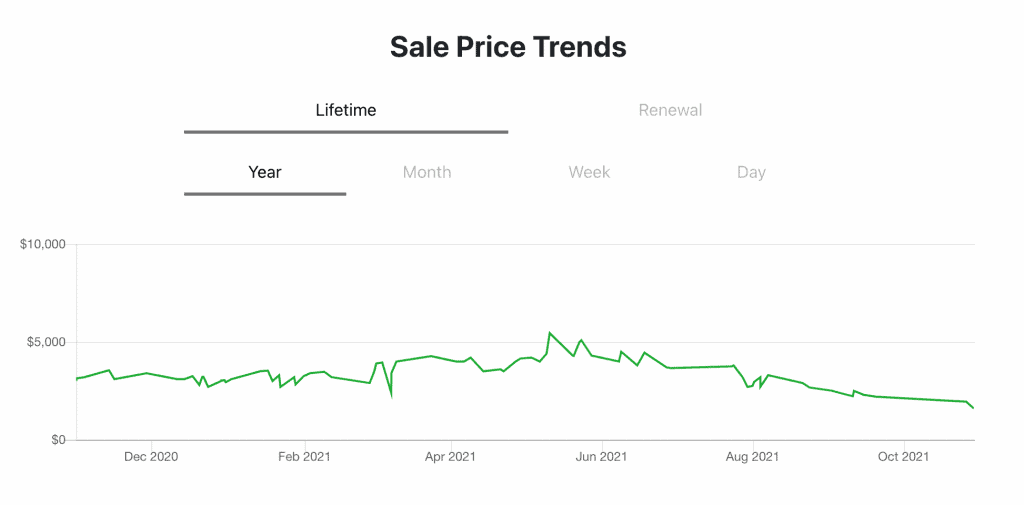Screen dimensions: 1024x505
Task: Switch to the Month time range
Action: 427,172
